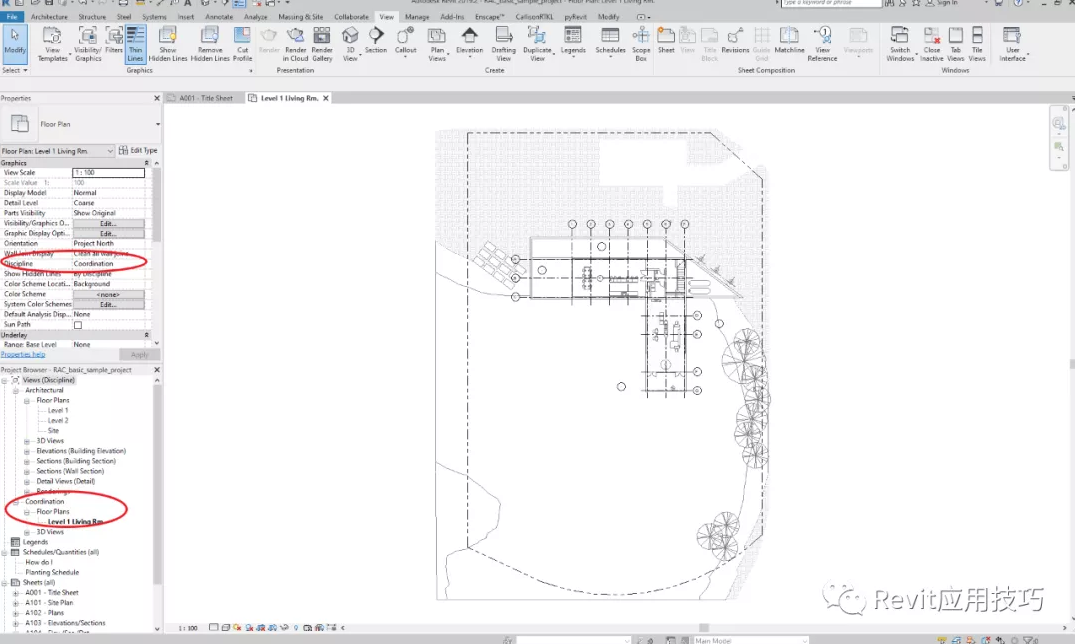Open the Plan Views dropdown
This screenshot has height=644, width=1075.
437,44
